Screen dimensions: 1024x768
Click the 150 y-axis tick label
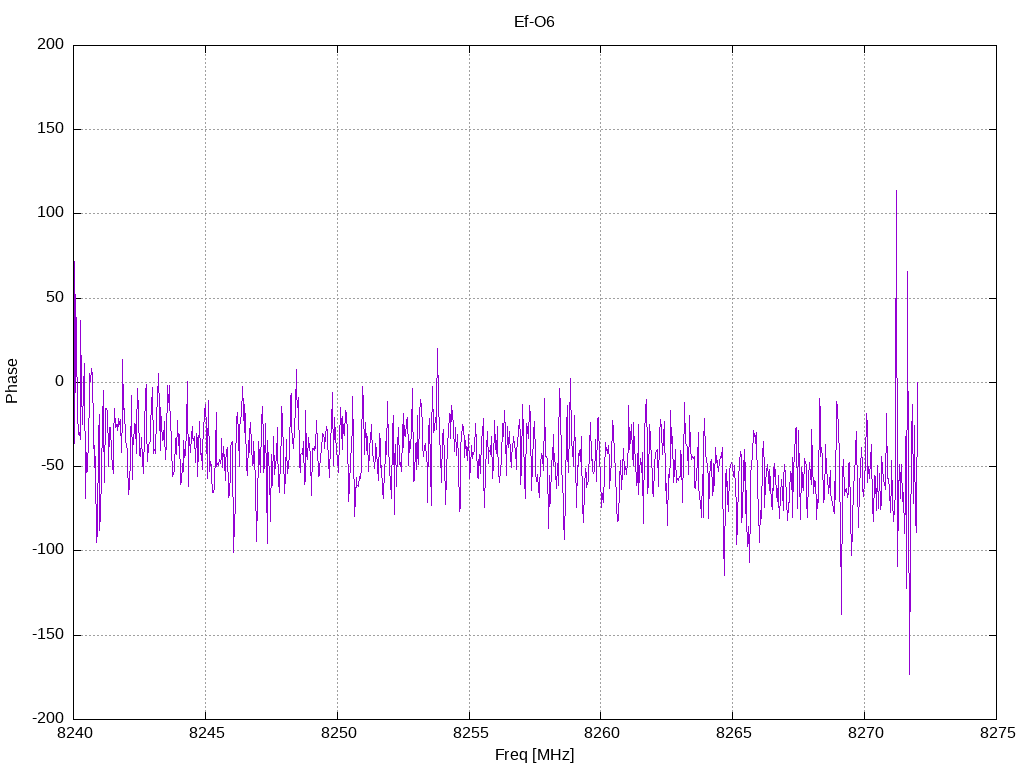pos(51,129)
